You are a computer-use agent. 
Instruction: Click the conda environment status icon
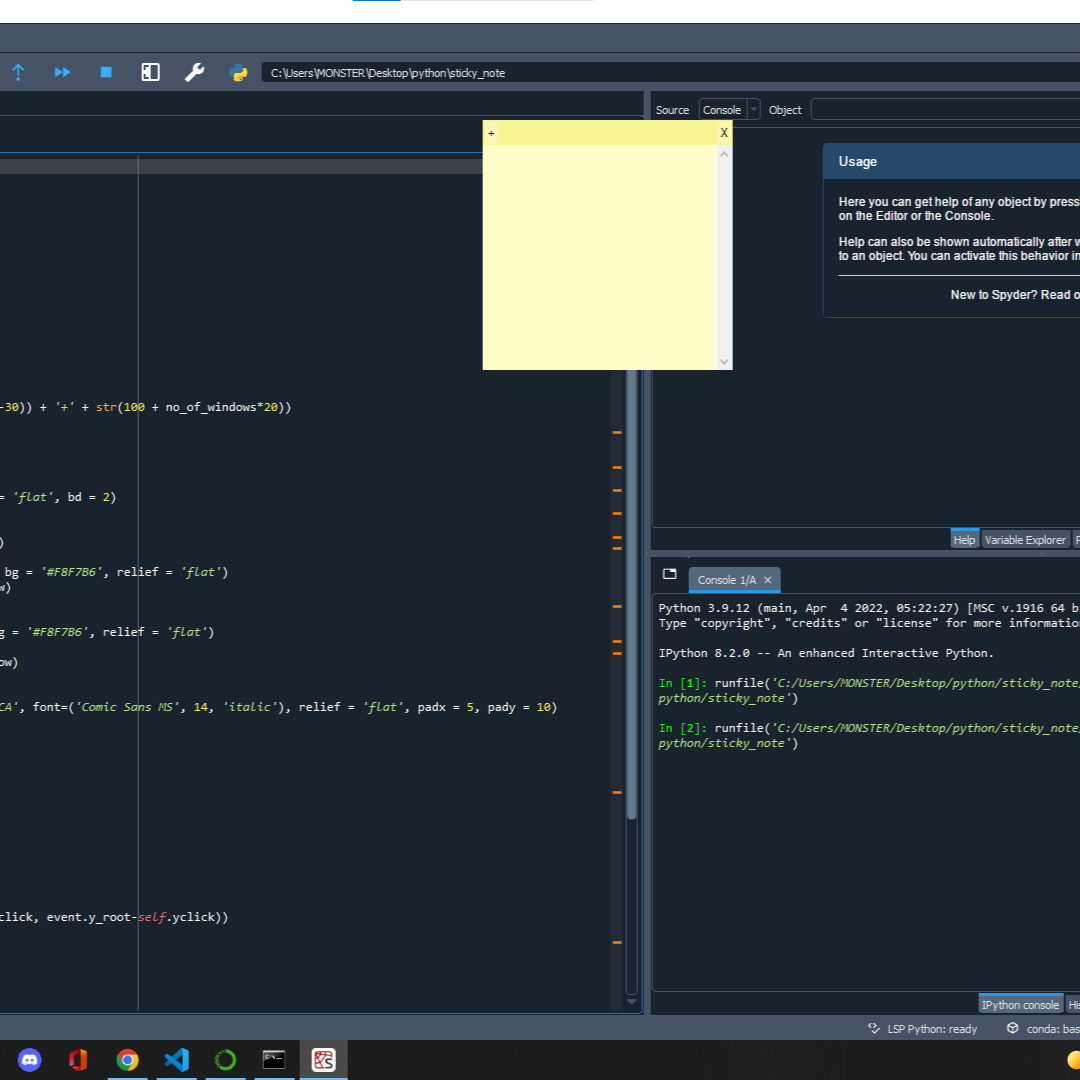pos(1012,1028)
